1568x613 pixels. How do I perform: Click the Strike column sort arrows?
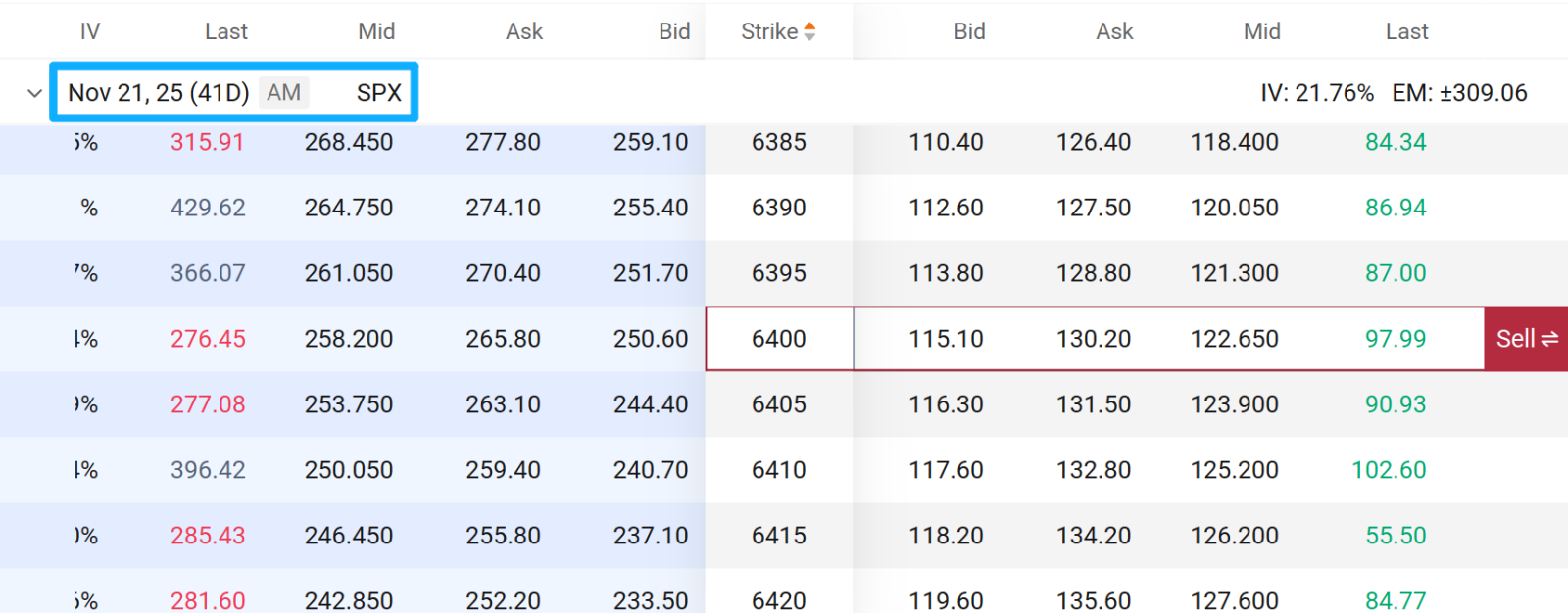[x=809, y=31]
